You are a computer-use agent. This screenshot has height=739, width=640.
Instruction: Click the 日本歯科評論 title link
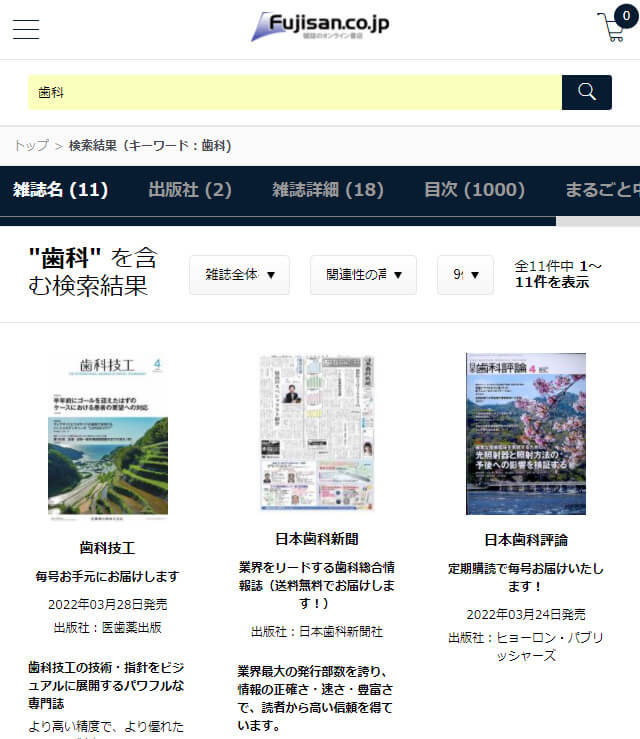pyautogui.click(x=526, y=540)
